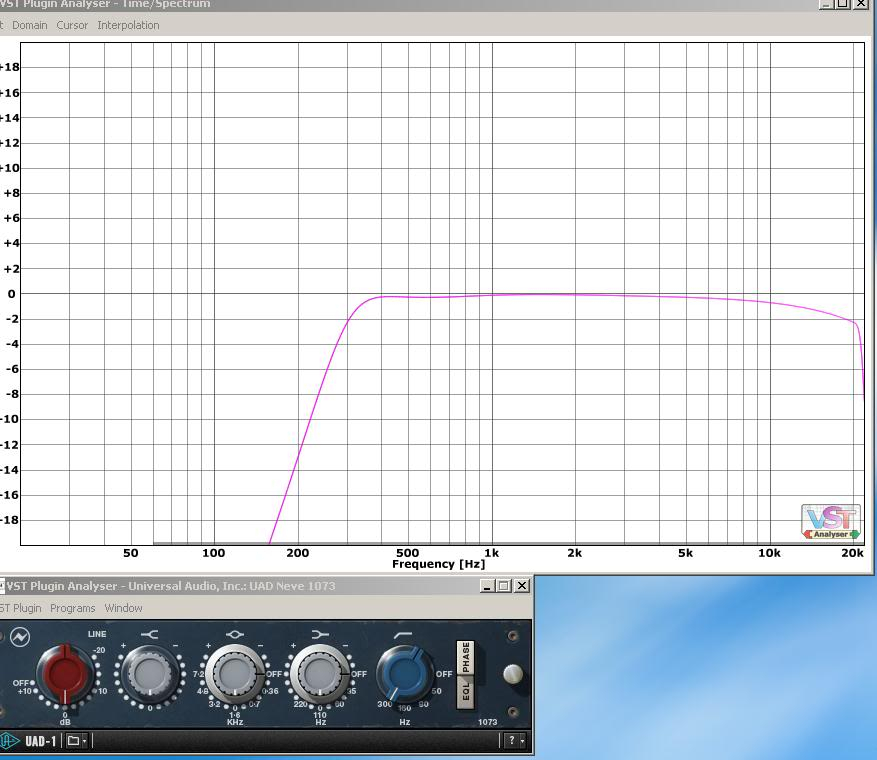Image resolution: width=877 pixels, height=760 pixels.
Task: Open the Interpolation menu
Action: point(128,25)
